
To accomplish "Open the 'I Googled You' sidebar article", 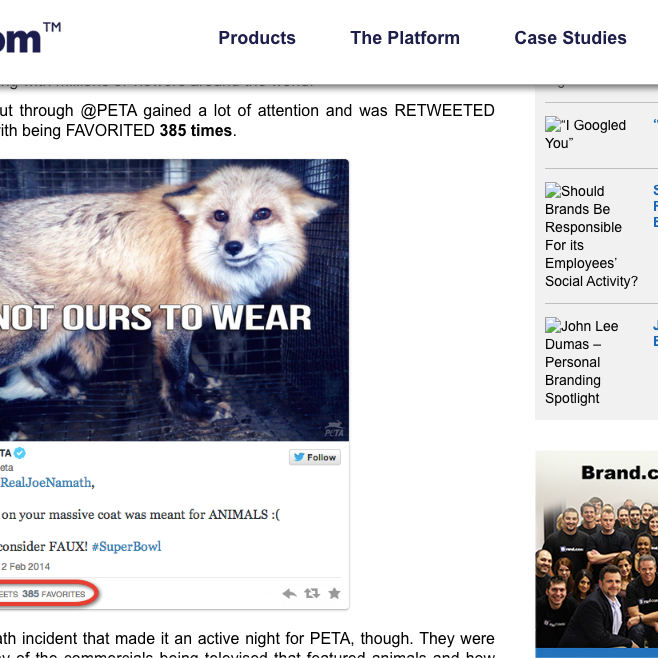I will point(585,134).
